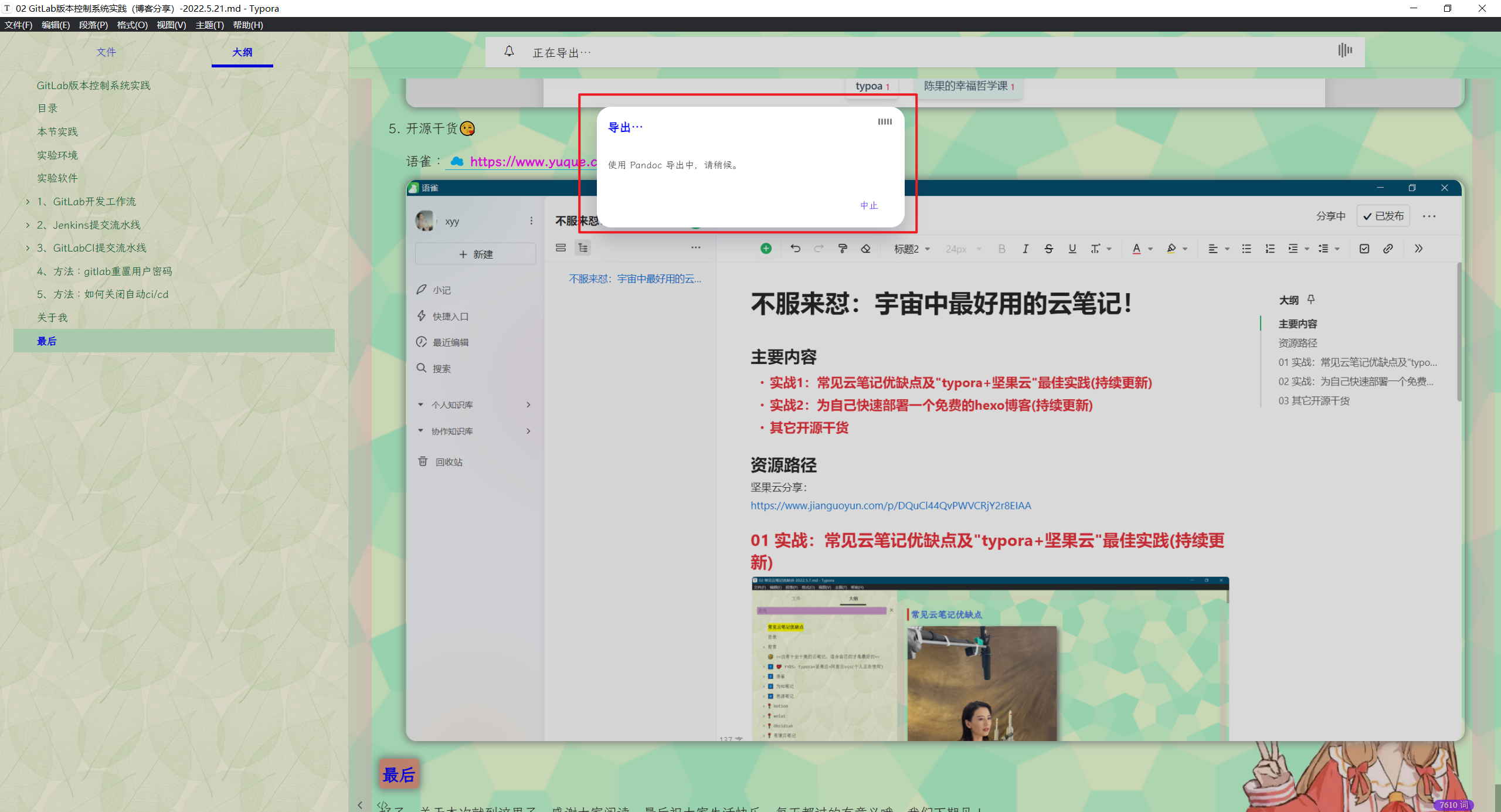This screenshot has height=812, width=1501.
Task: Select 5、方法：如何关闭自动ci/cd in the outline
Action: click(103, 294)
